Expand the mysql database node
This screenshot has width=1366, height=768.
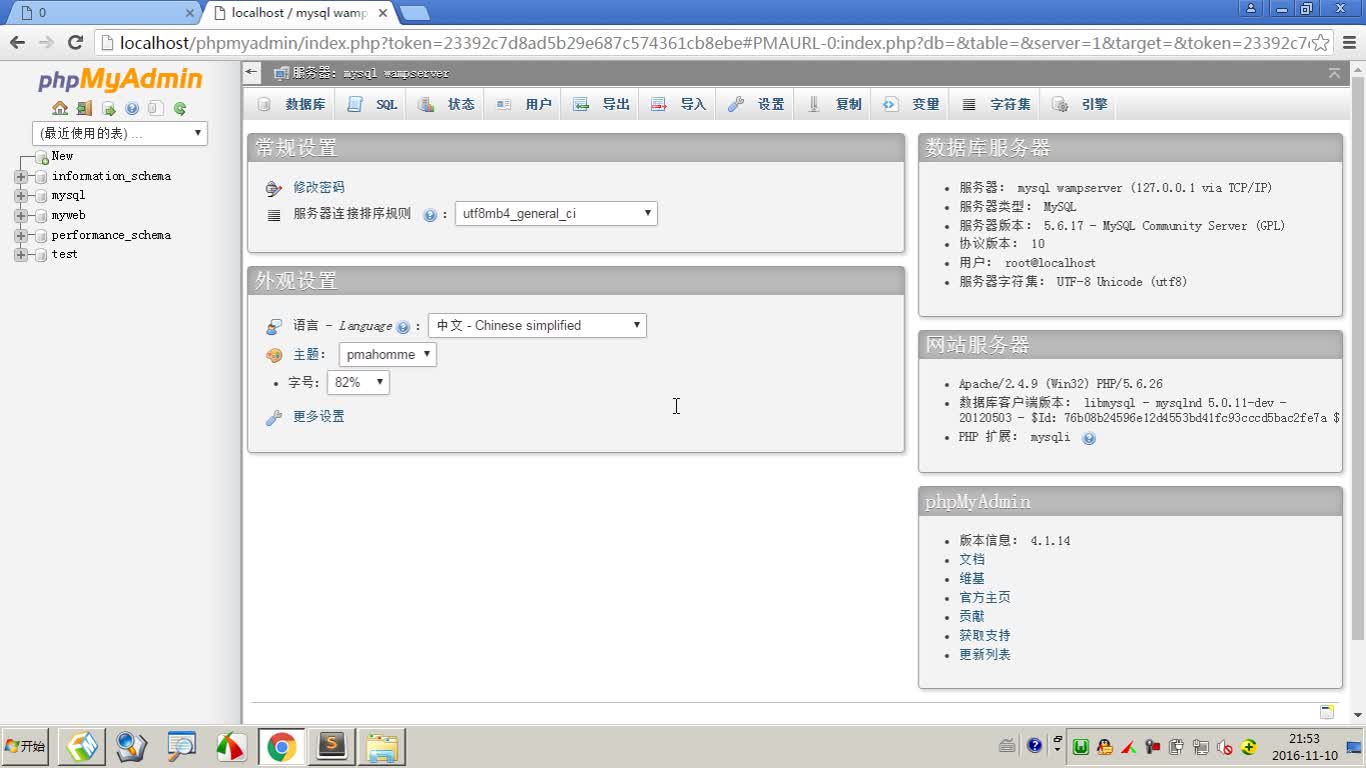point(21,196)
